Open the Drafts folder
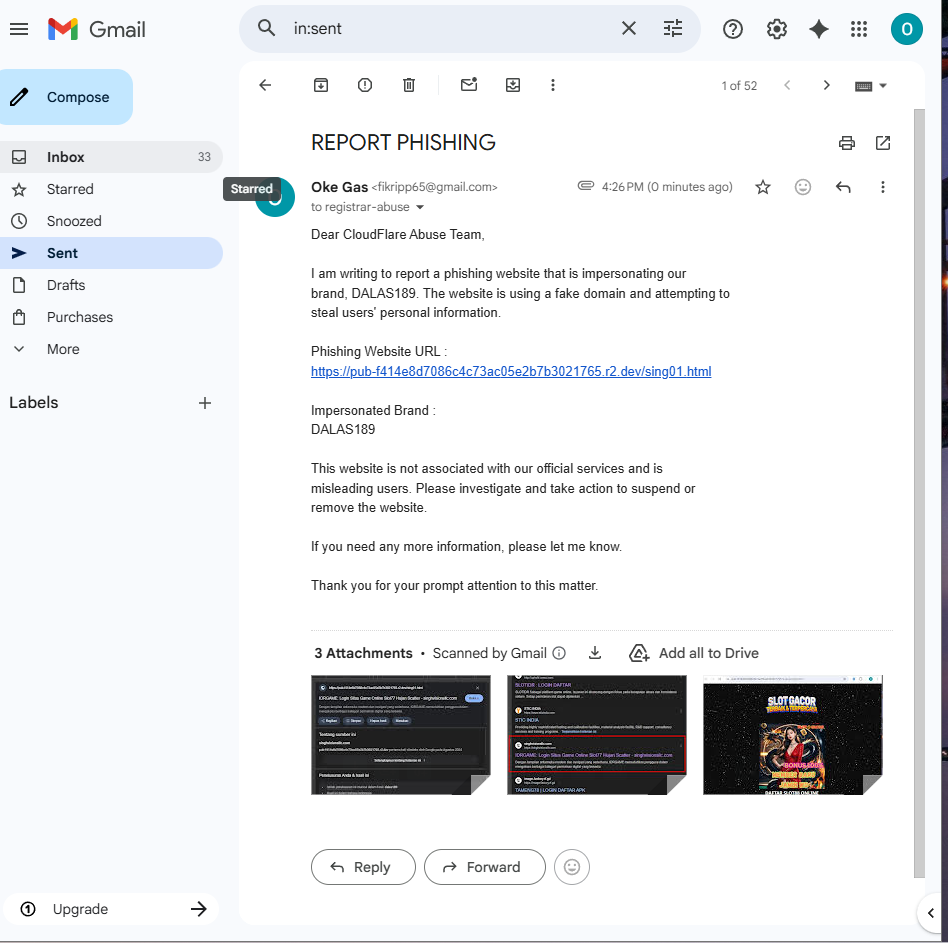The width and height of the screenshot is (948, 943). pos(111,285)
